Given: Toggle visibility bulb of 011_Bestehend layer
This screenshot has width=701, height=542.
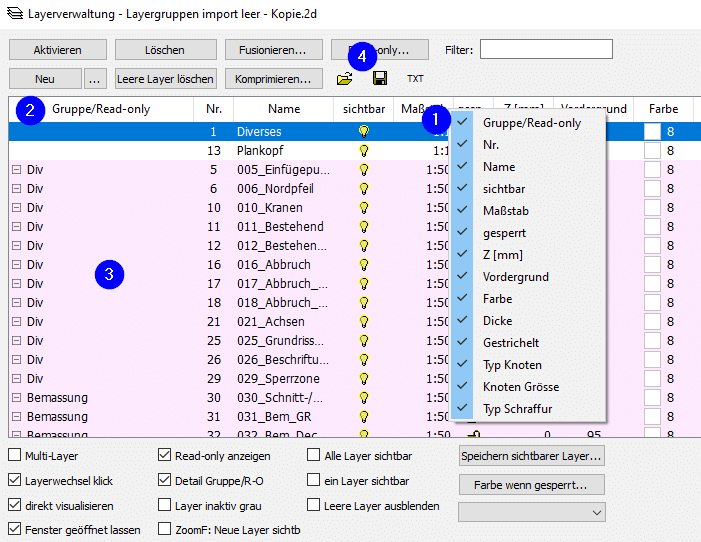Looking at the screenshot, I should 364,227.
